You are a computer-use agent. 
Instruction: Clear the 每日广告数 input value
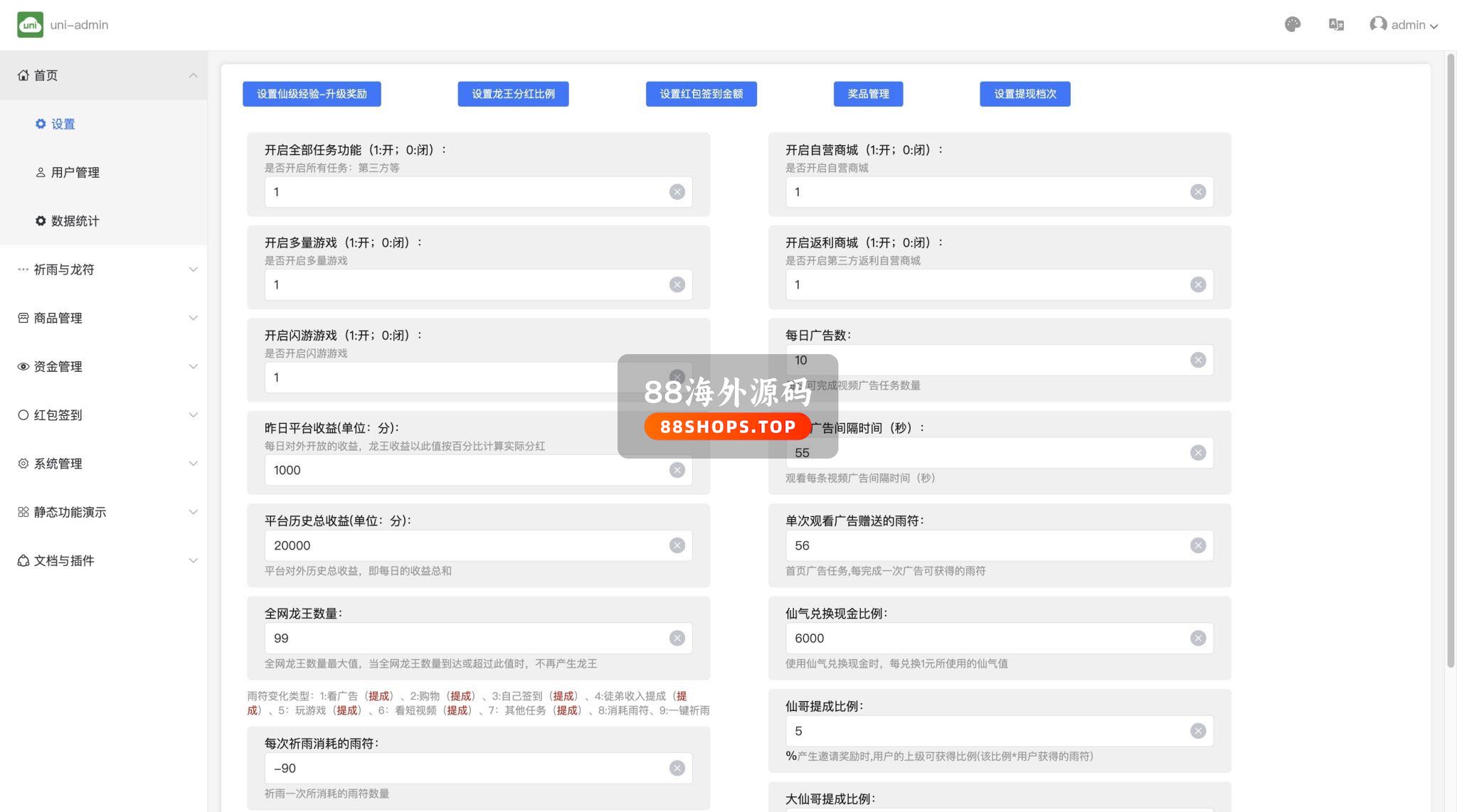tap(1198, 360)
